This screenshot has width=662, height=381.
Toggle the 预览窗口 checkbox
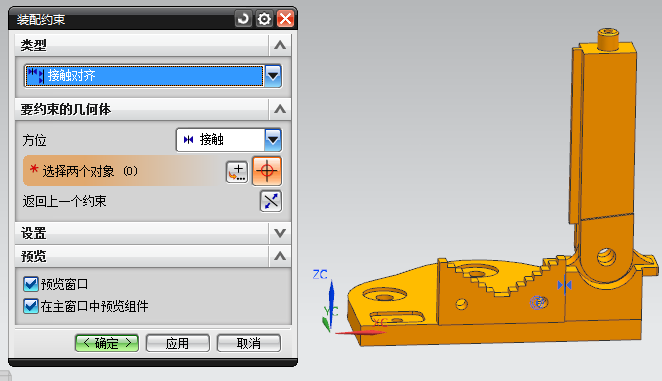(x=31, y=284)
